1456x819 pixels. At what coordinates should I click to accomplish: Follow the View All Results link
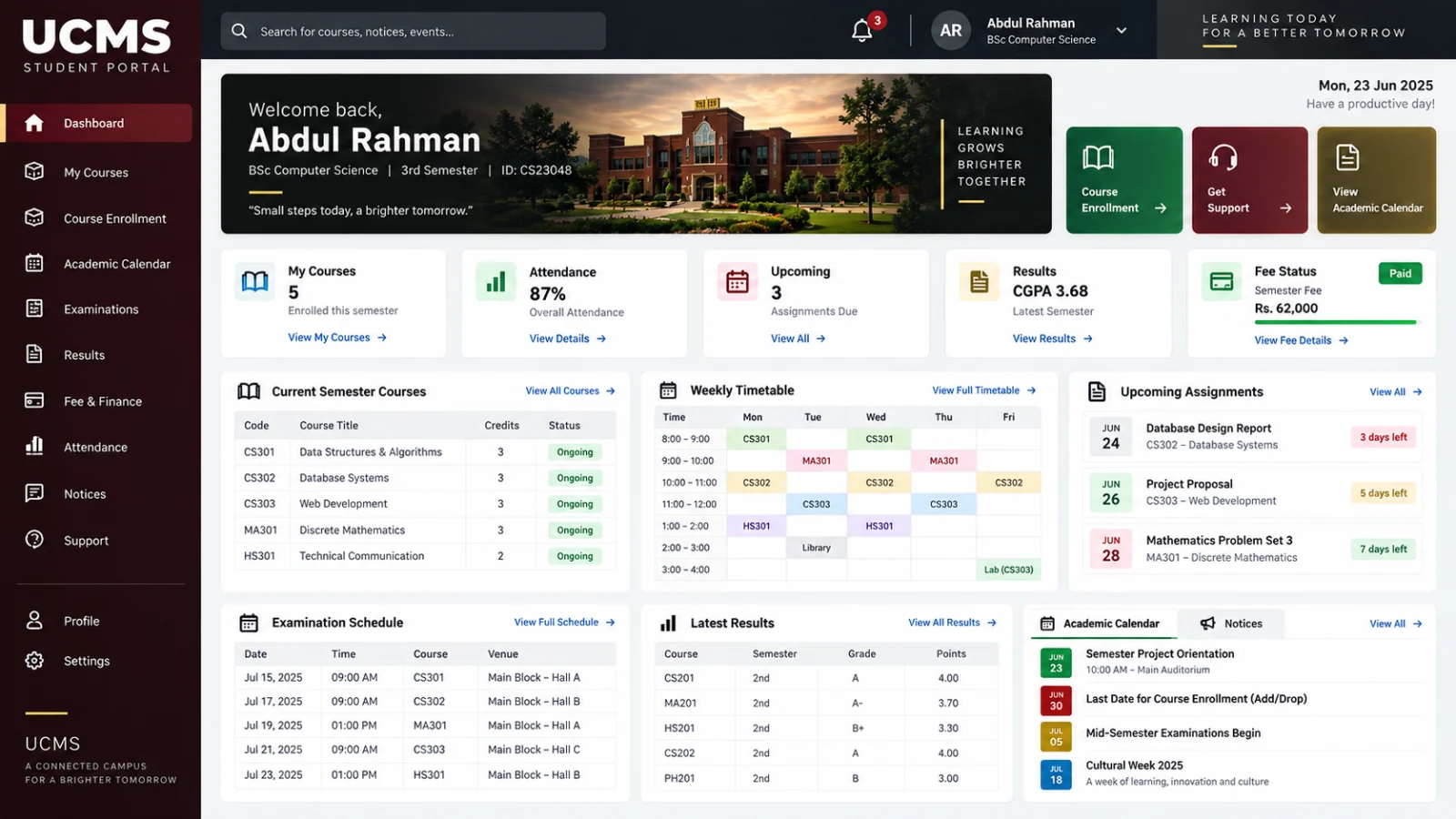[x=953, y=622]
